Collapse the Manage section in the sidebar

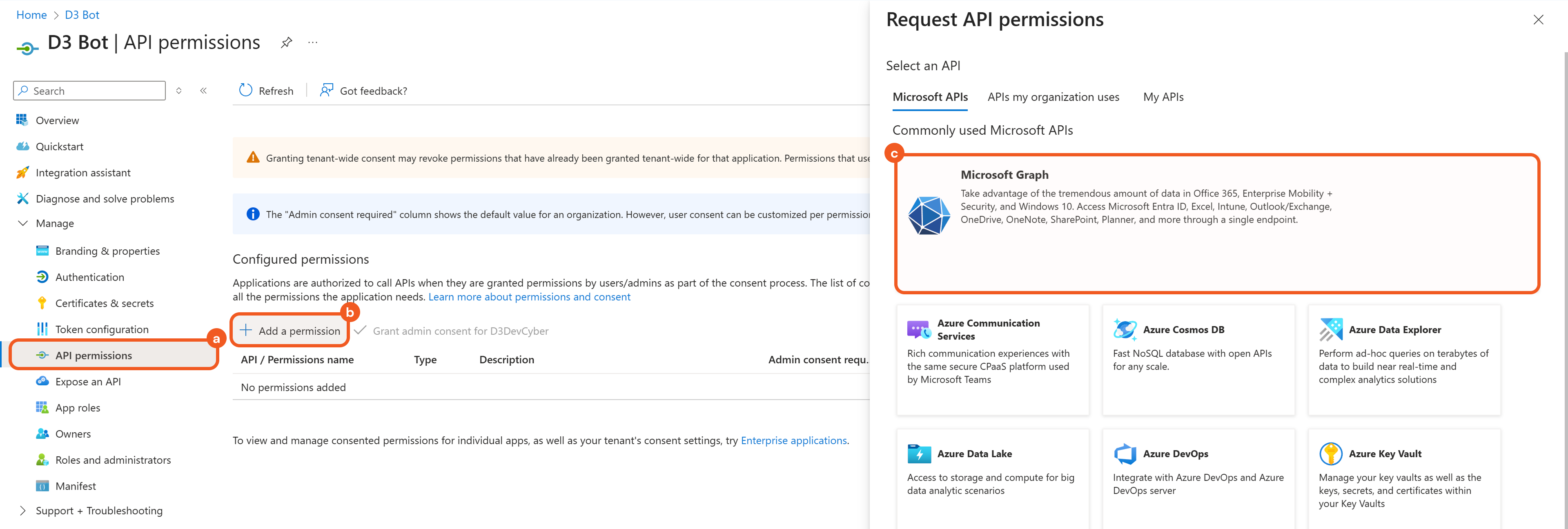[23, 223]
